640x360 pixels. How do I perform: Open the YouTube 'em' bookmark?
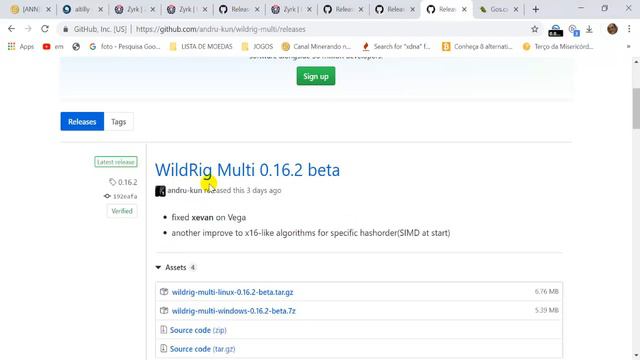coord(53,47)
